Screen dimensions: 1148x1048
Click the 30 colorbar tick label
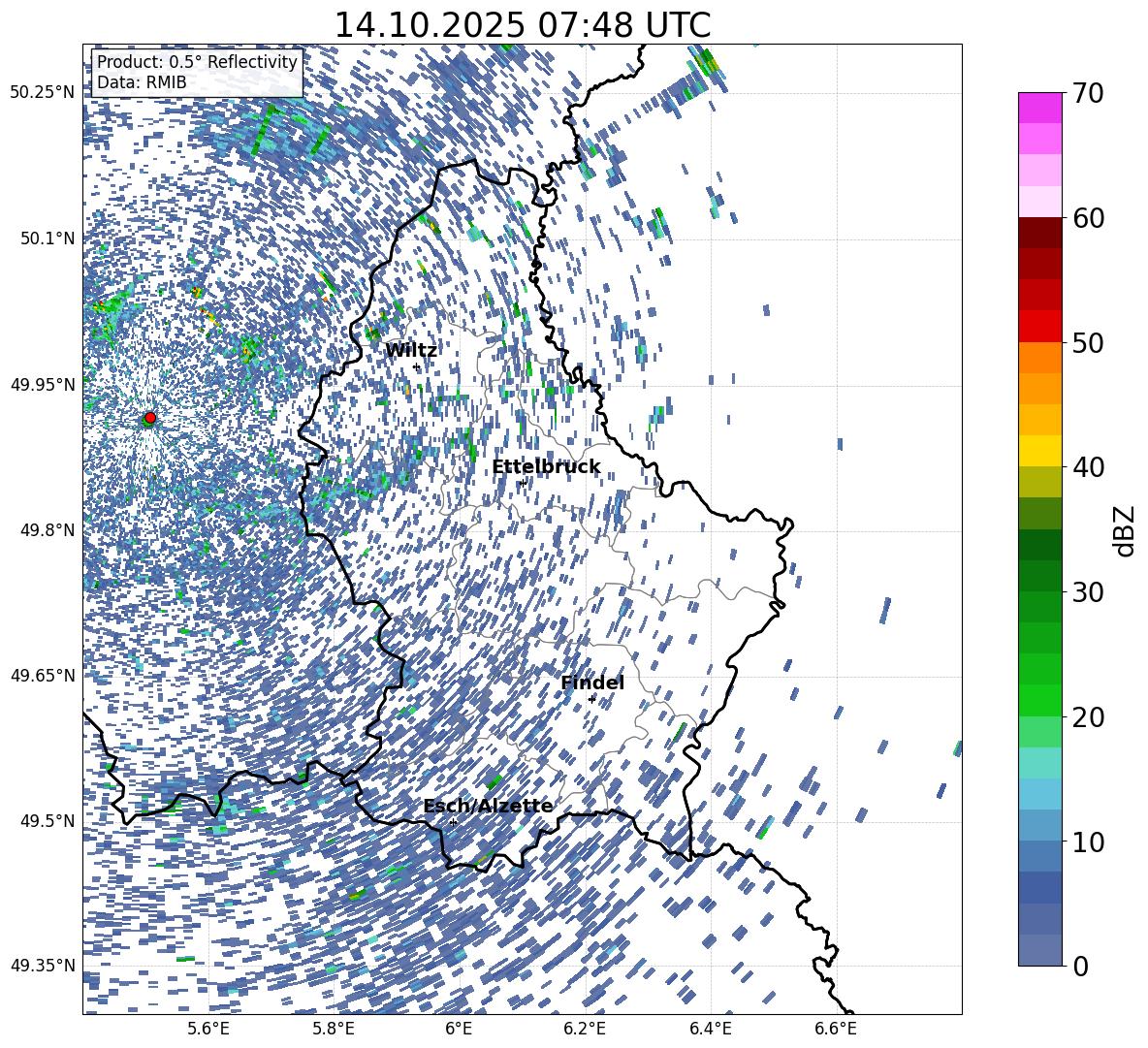[x=1087, y=592]
